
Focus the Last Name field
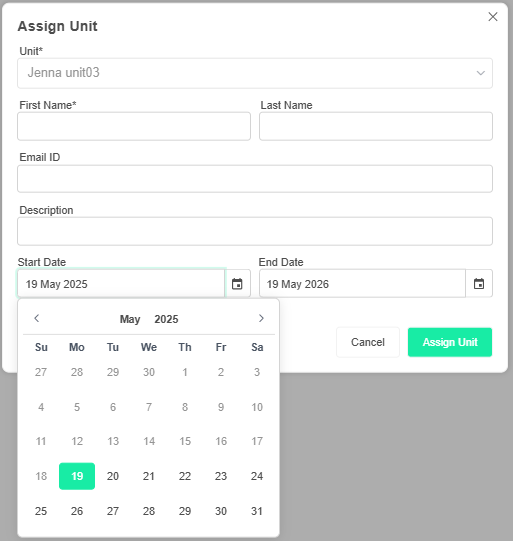tap(376, 126)
